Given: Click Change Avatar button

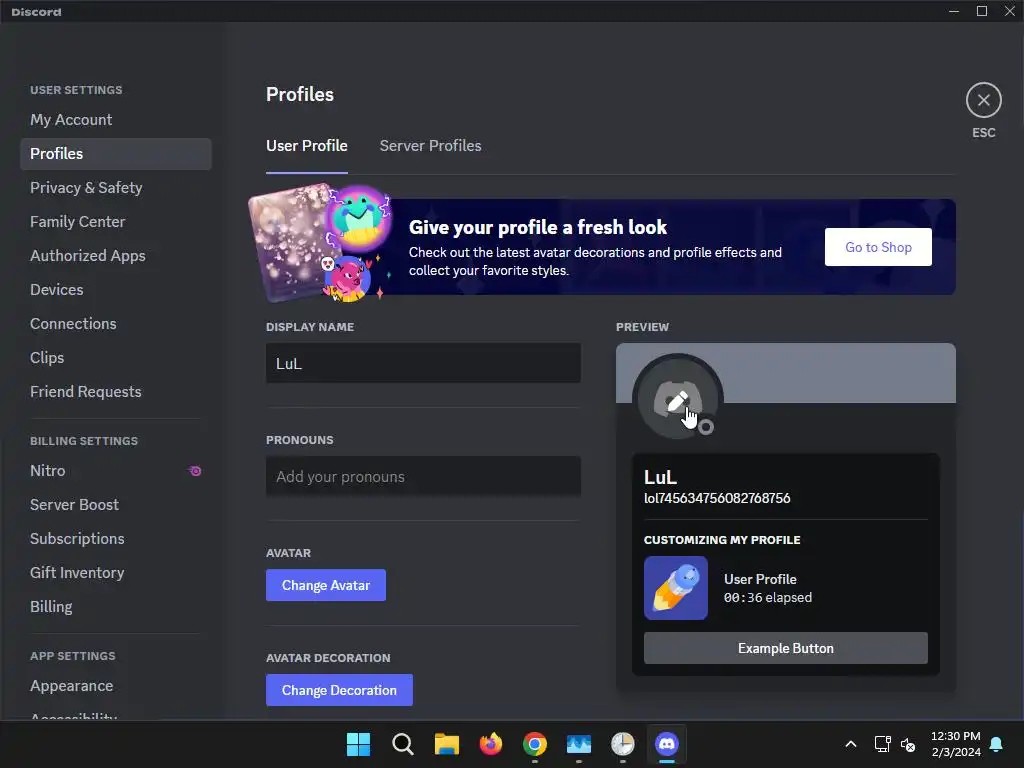Looking at the screenshot, I should 326,585.
